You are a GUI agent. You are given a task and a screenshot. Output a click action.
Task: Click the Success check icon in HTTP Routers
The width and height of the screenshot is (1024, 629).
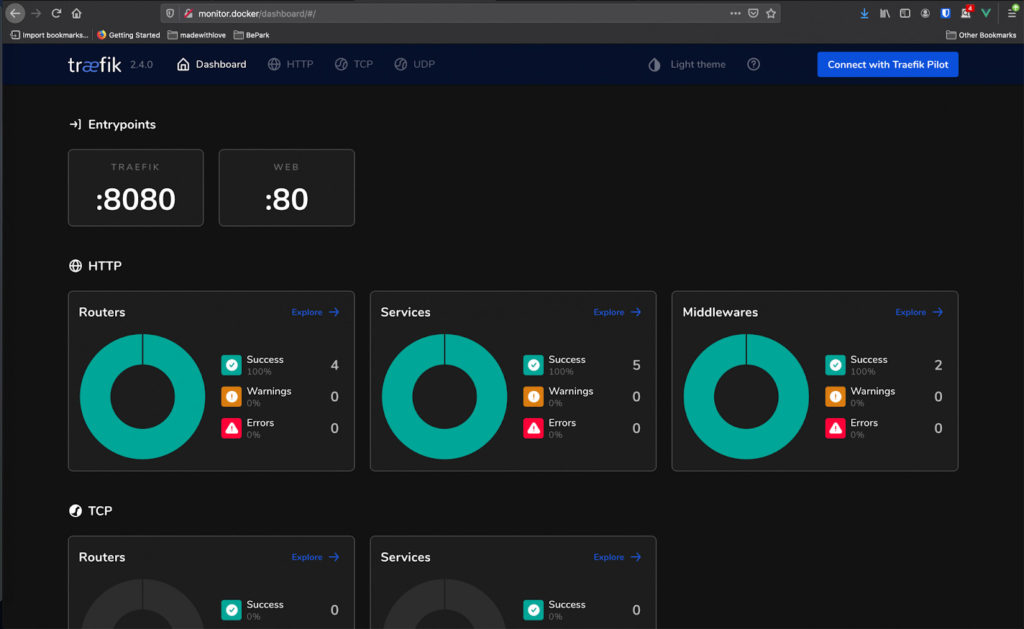tap(231, 365)
